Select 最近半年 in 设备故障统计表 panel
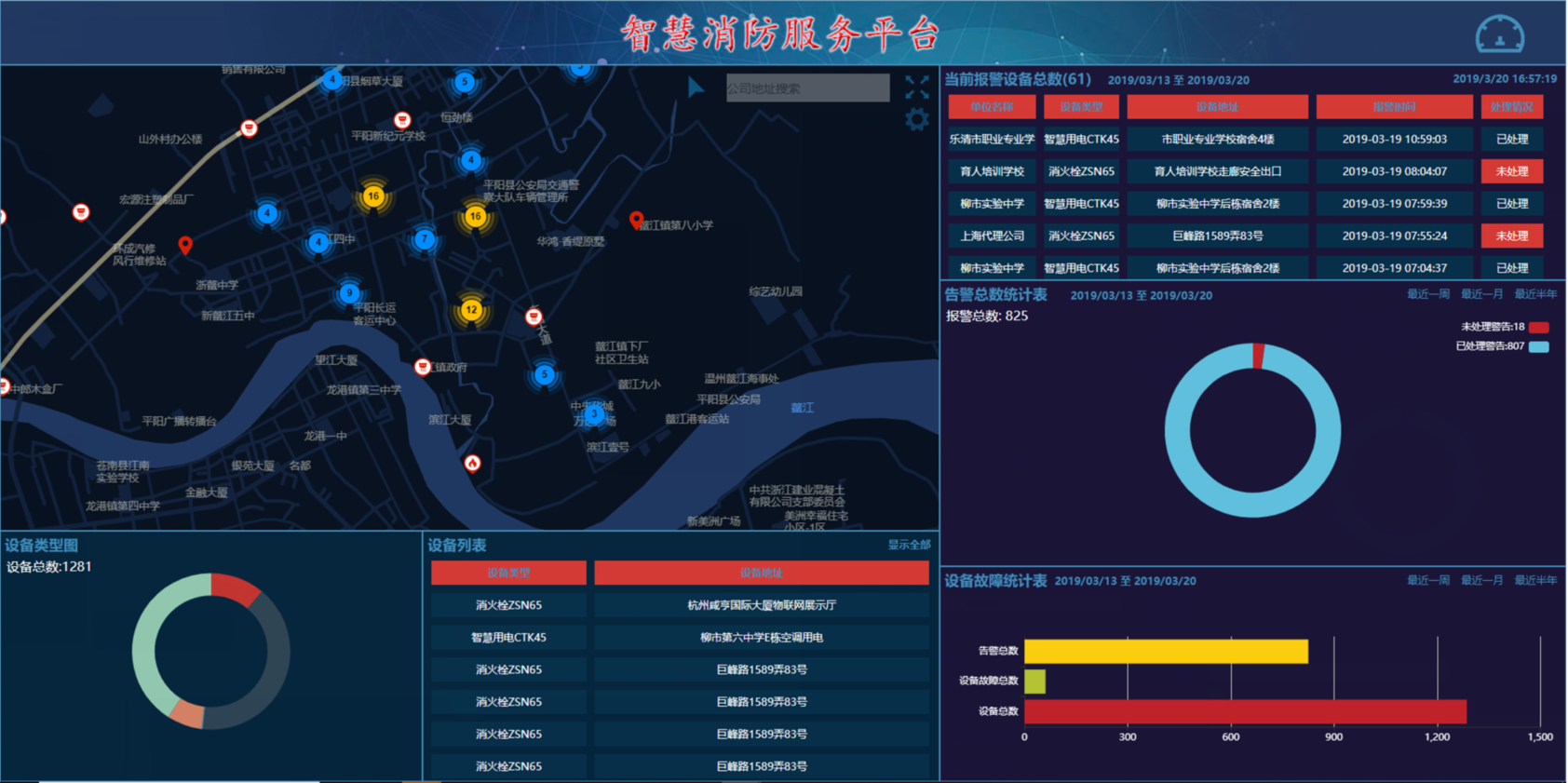Screen dimensions: 1568x783 click(1534, 580)
